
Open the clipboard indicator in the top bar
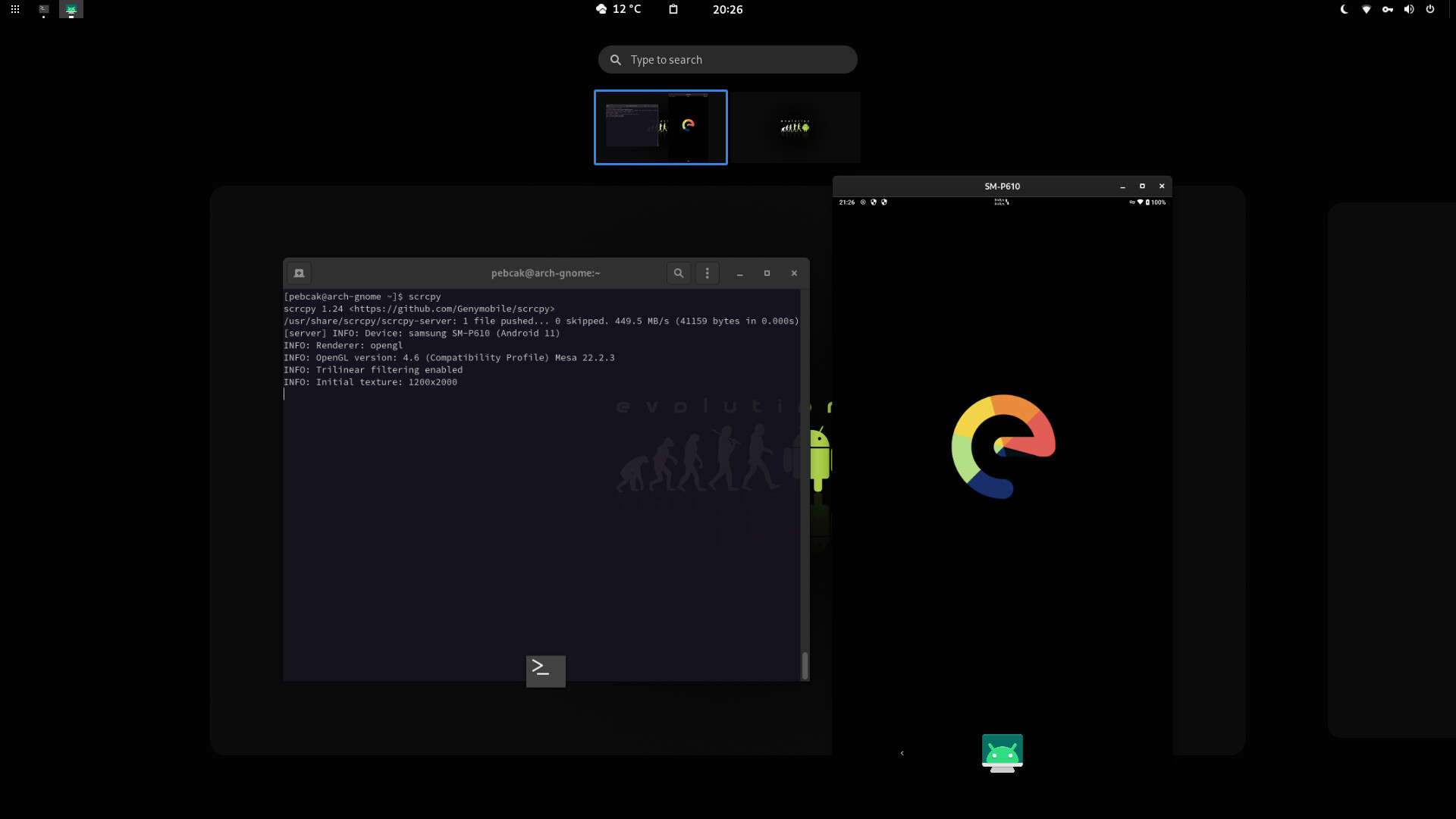point(673,9)
